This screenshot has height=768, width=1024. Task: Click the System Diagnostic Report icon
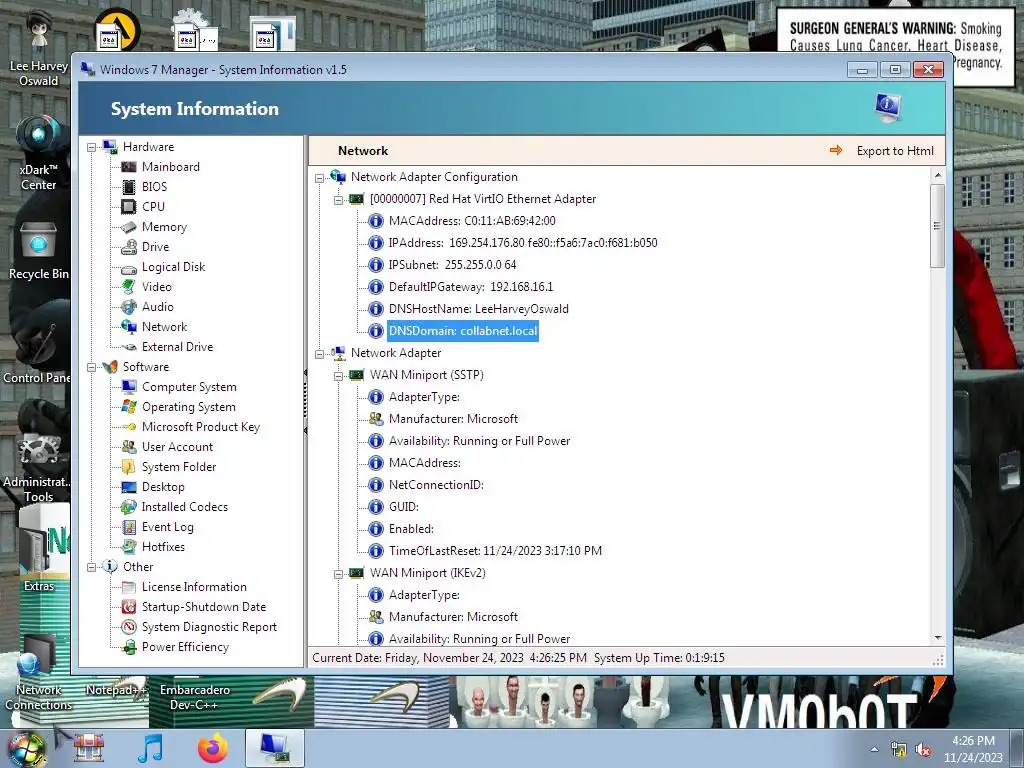pyautogui.click(x=129, y=627)
